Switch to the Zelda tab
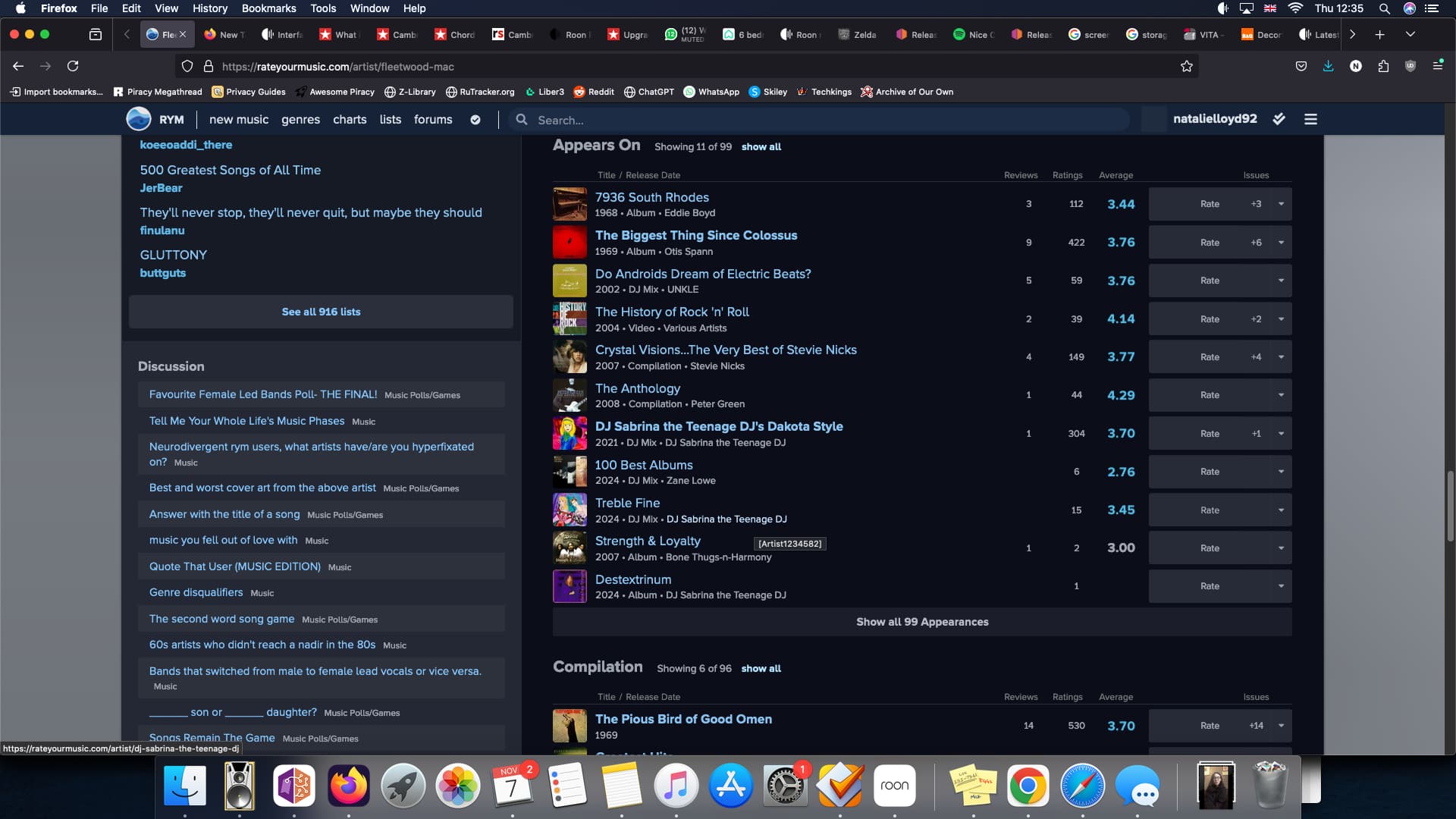The width and height of the screenshot is (1456, 819). pyautogui.click(x=858, y=34)
